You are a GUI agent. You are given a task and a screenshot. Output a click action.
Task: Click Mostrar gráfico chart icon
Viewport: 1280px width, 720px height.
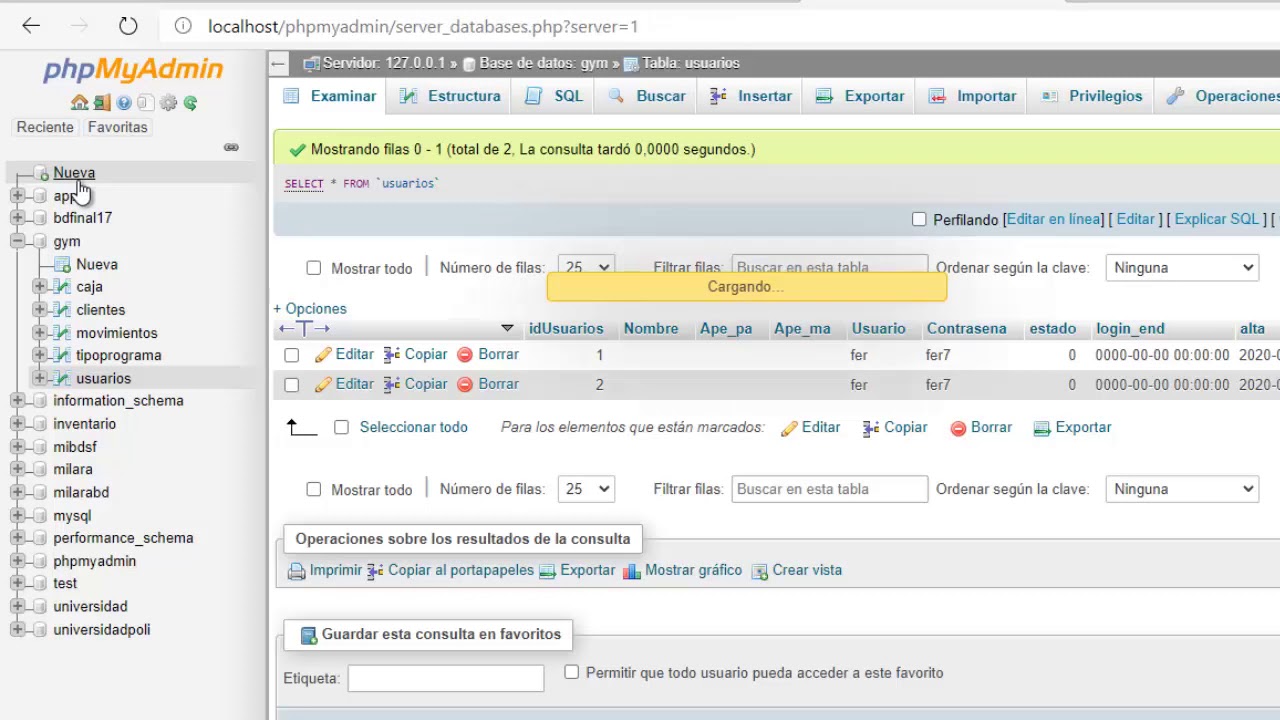click(631, 571)
